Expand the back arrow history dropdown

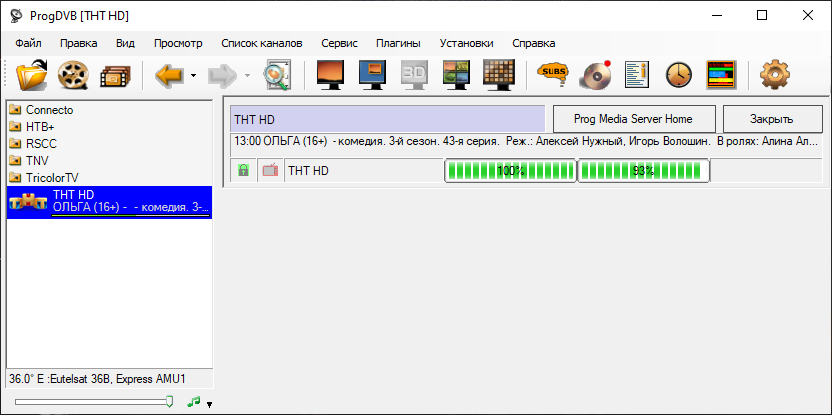[193, 75]
